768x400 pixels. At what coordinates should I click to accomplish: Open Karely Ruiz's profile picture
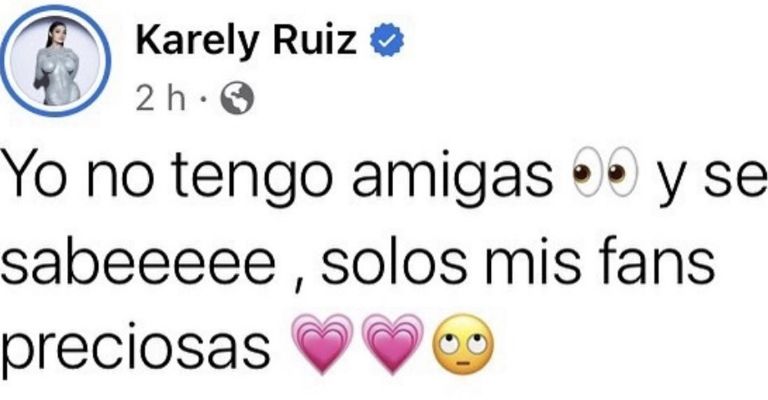click(55, 60)
